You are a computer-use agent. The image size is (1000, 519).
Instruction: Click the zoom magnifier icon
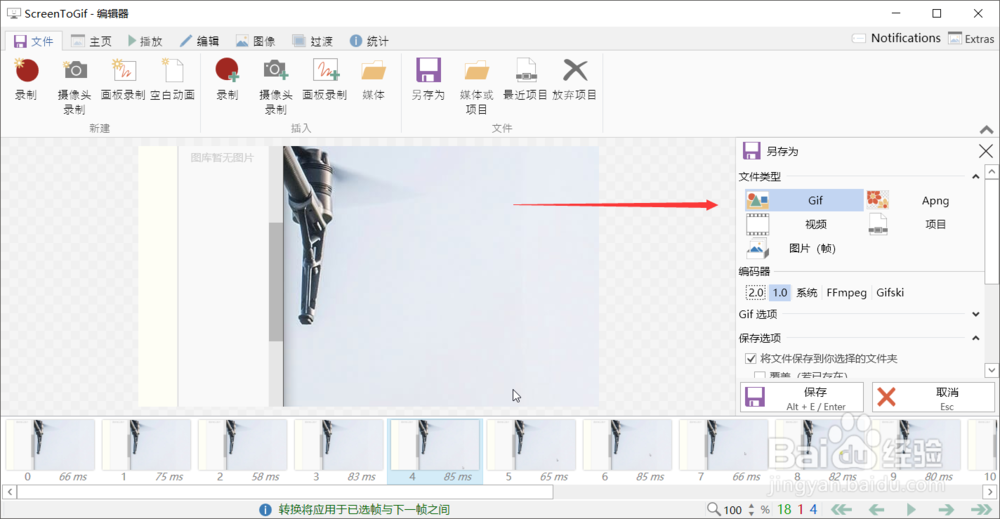click(714, 509)
